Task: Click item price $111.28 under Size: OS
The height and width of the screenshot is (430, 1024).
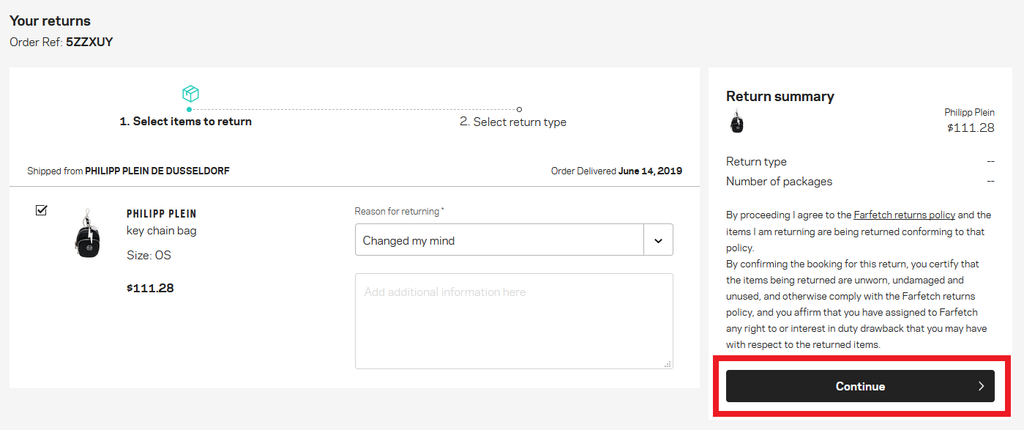Action: click(150, 288)
